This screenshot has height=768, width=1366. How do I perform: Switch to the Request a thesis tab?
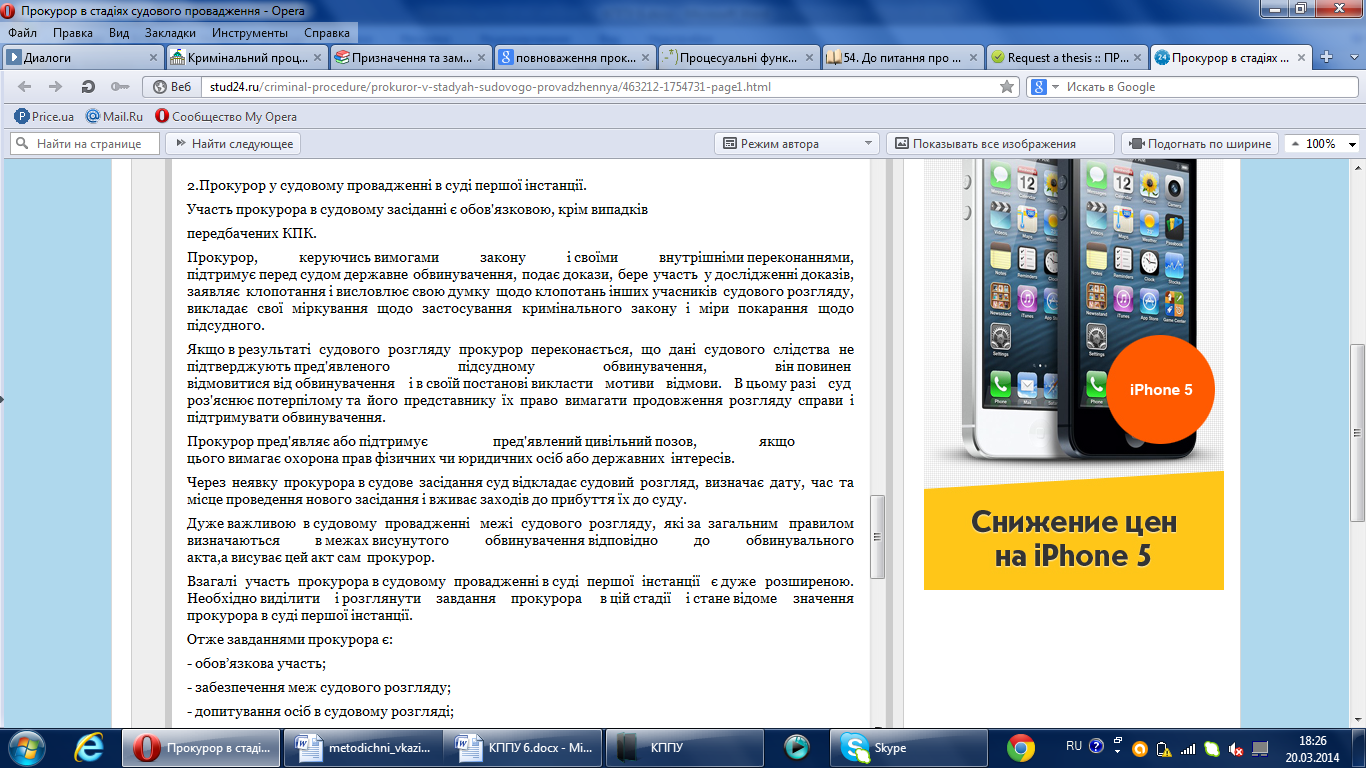1067,58
